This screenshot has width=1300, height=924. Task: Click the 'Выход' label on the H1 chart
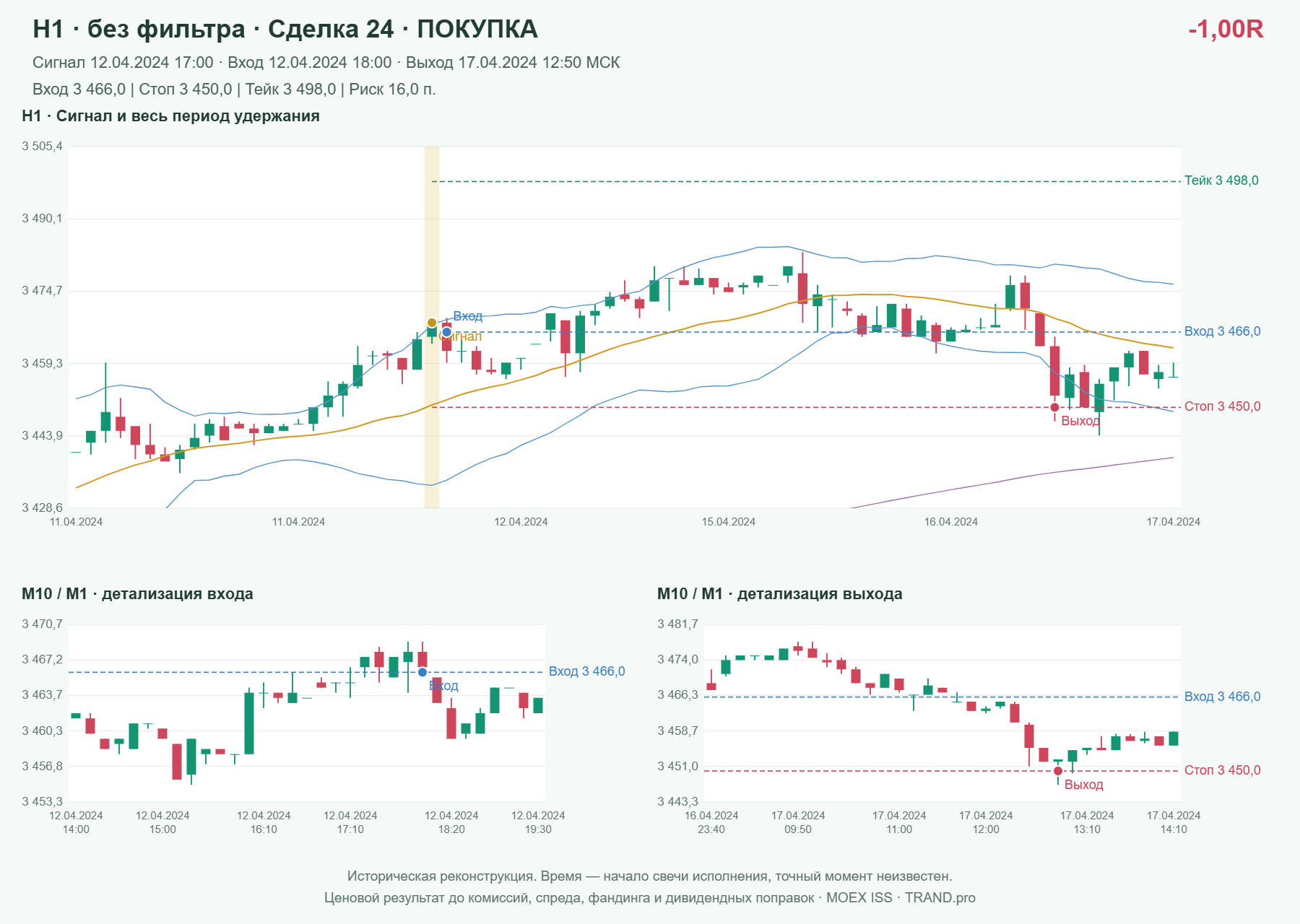[1080, 421]
